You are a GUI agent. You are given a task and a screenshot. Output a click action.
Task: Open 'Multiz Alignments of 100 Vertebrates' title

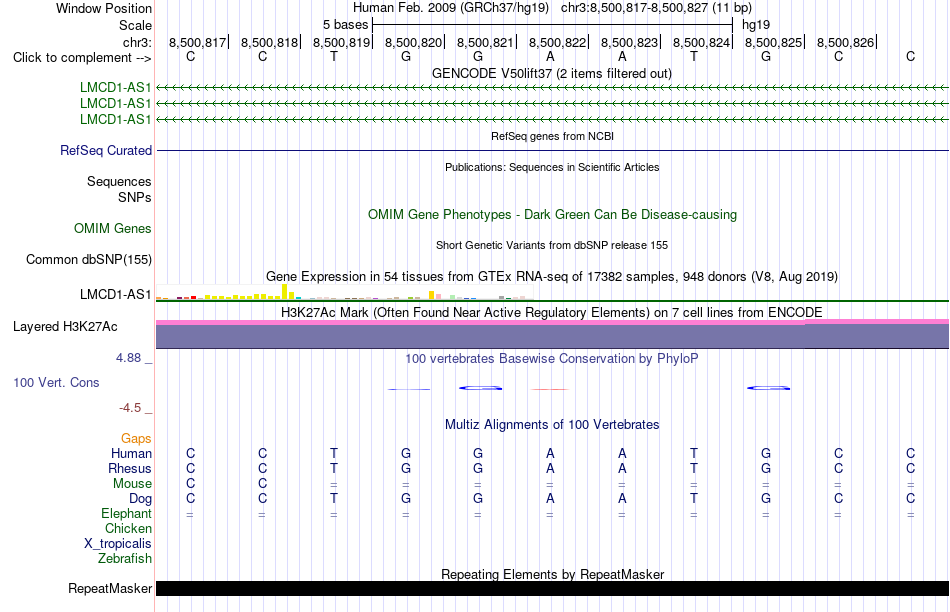pyautogui.click(x=552, y=425)
